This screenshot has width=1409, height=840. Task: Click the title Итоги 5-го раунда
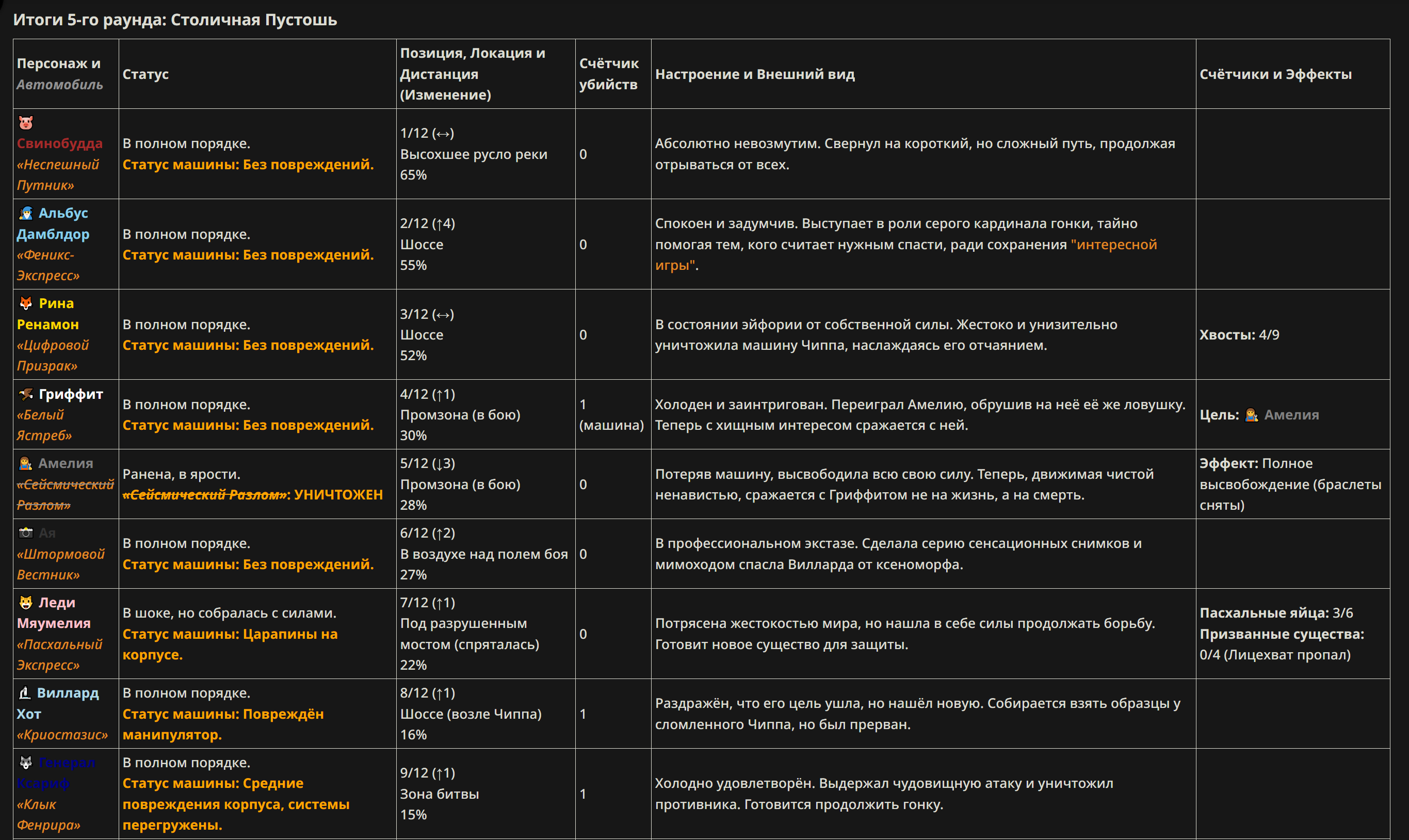[x=175, y=20]
